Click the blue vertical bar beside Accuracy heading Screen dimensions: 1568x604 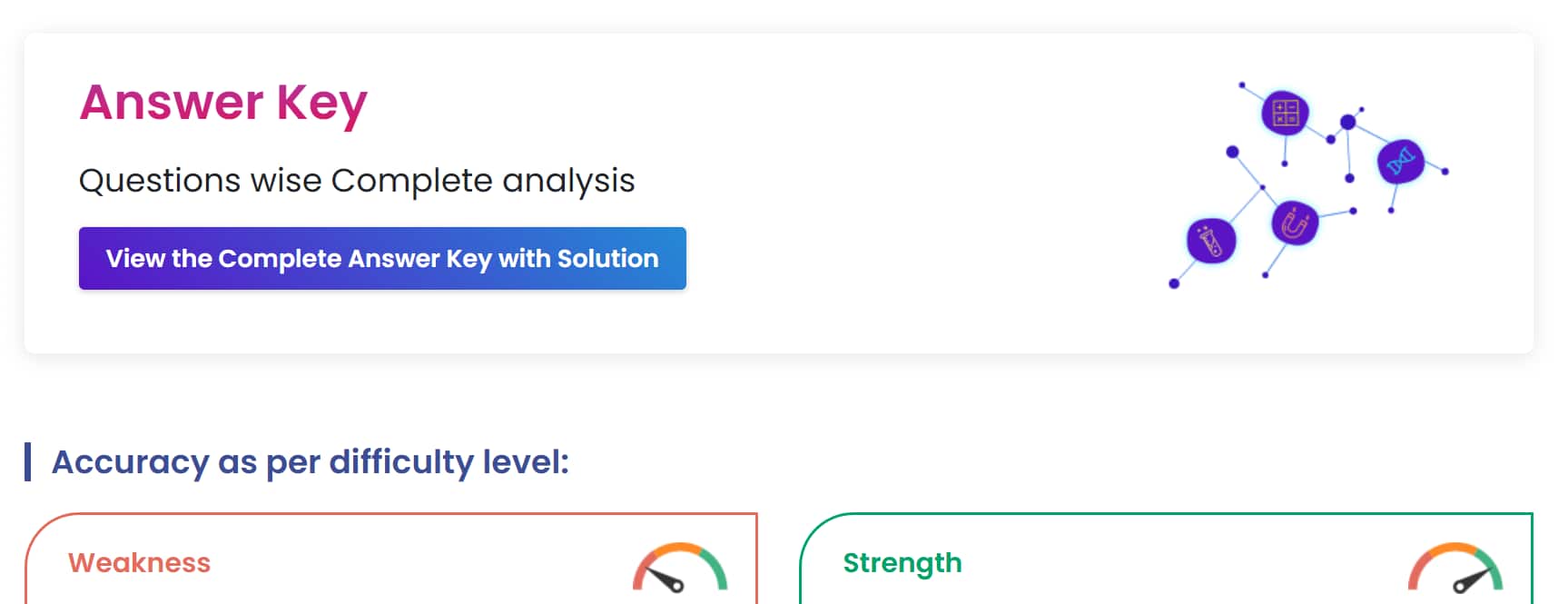(x=28, y=461)
